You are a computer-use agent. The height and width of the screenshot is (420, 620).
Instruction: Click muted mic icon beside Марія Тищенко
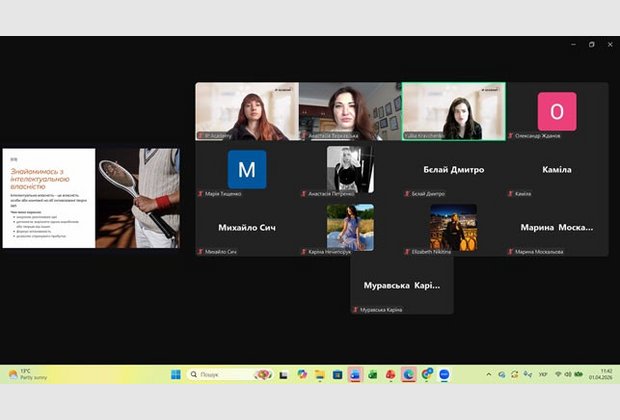tap(200, 194)
